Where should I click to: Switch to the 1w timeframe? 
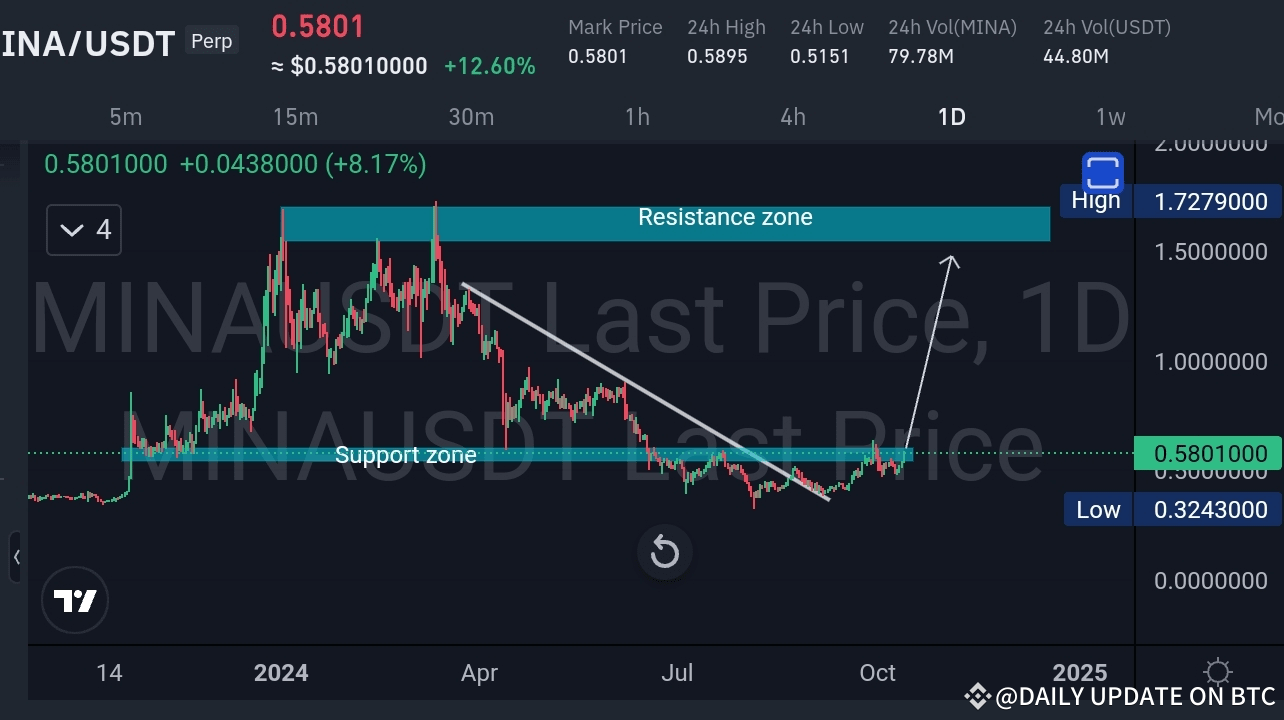(1110, 117)
